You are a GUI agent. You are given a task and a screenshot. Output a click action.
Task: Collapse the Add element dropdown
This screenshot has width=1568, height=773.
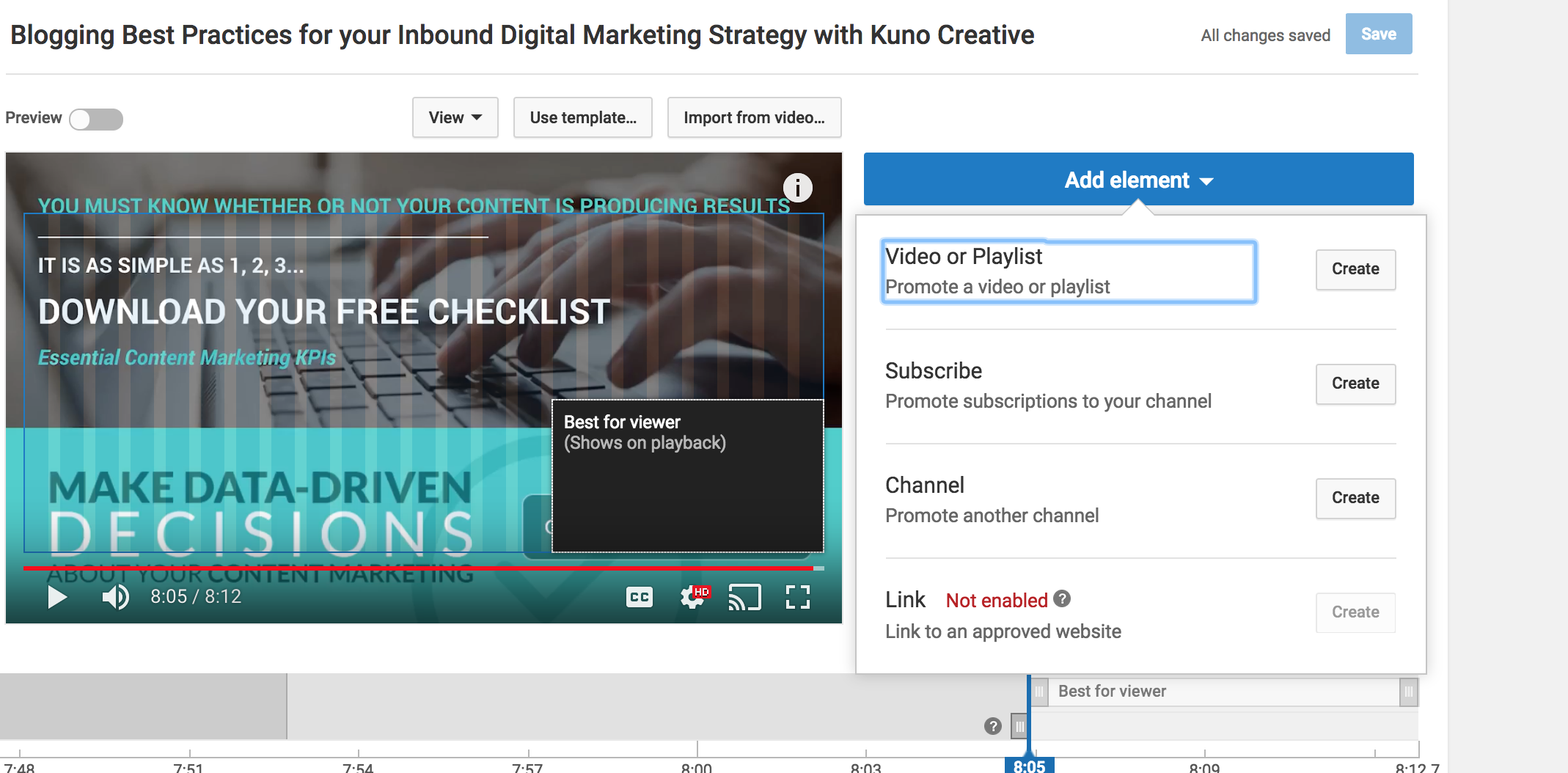(1138, 180)
